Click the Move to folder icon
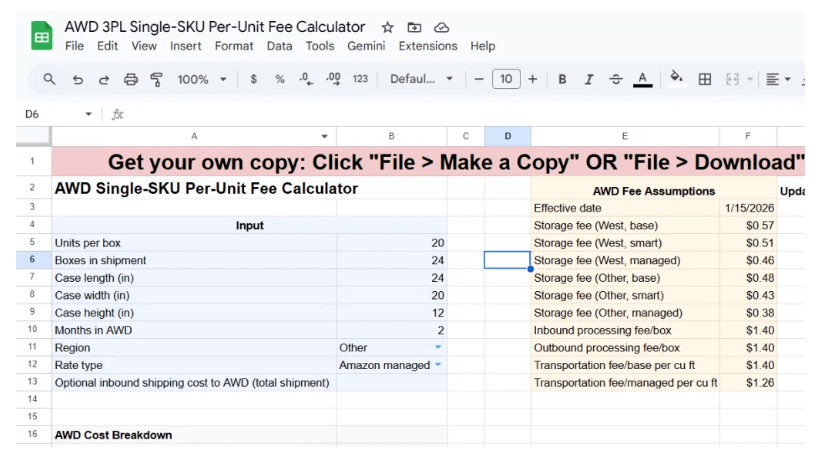 415,27
